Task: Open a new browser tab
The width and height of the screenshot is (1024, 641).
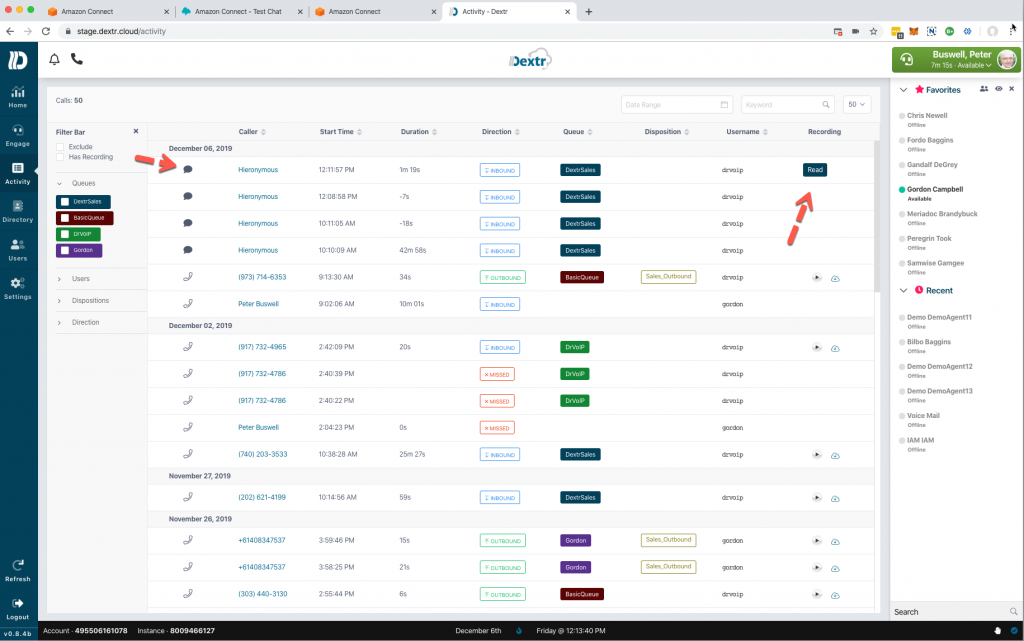Action: pyautogui.click(x=588, y=12)
